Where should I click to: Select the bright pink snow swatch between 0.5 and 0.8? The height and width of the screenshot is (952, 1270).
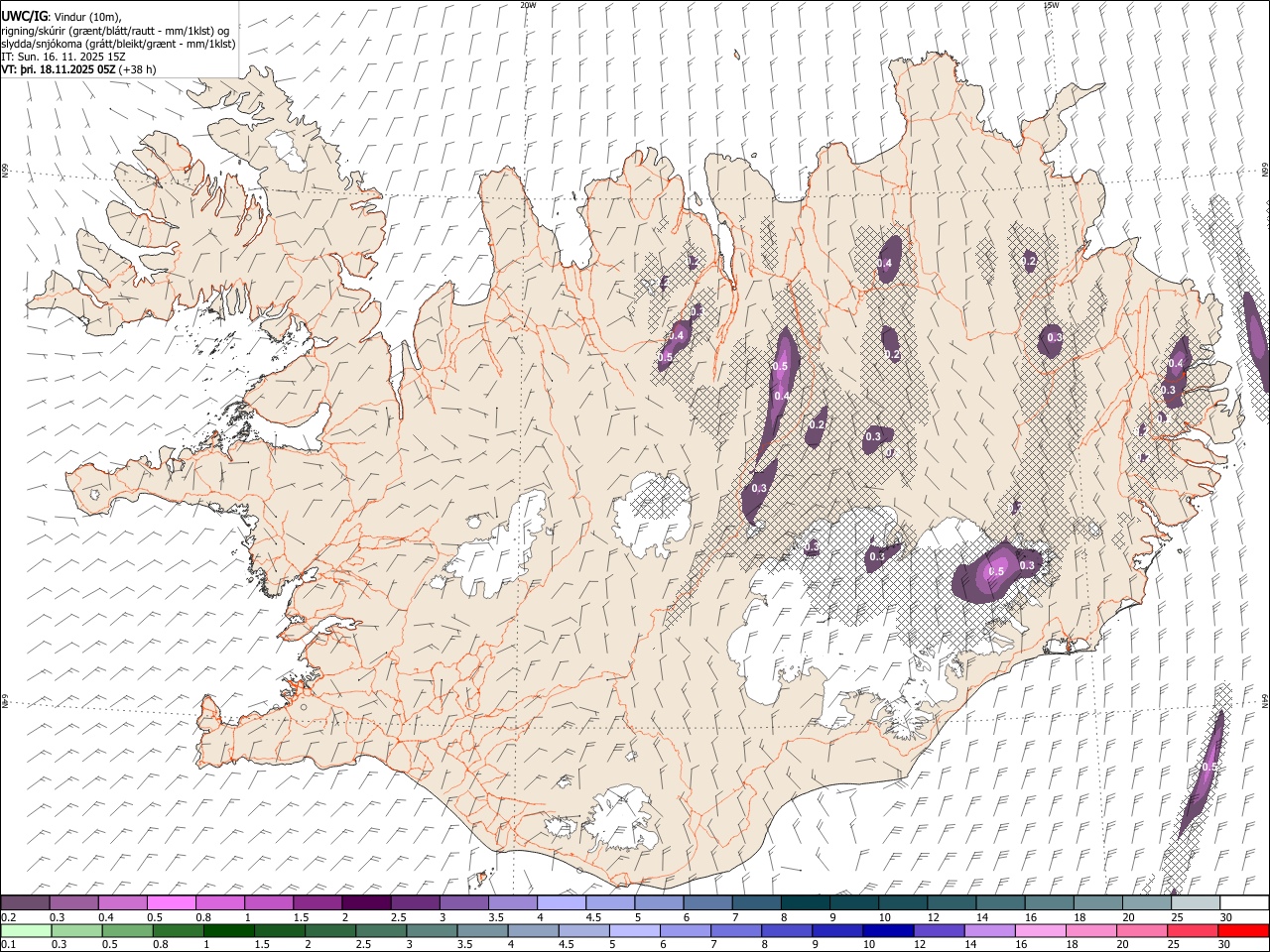pos(172,902)
